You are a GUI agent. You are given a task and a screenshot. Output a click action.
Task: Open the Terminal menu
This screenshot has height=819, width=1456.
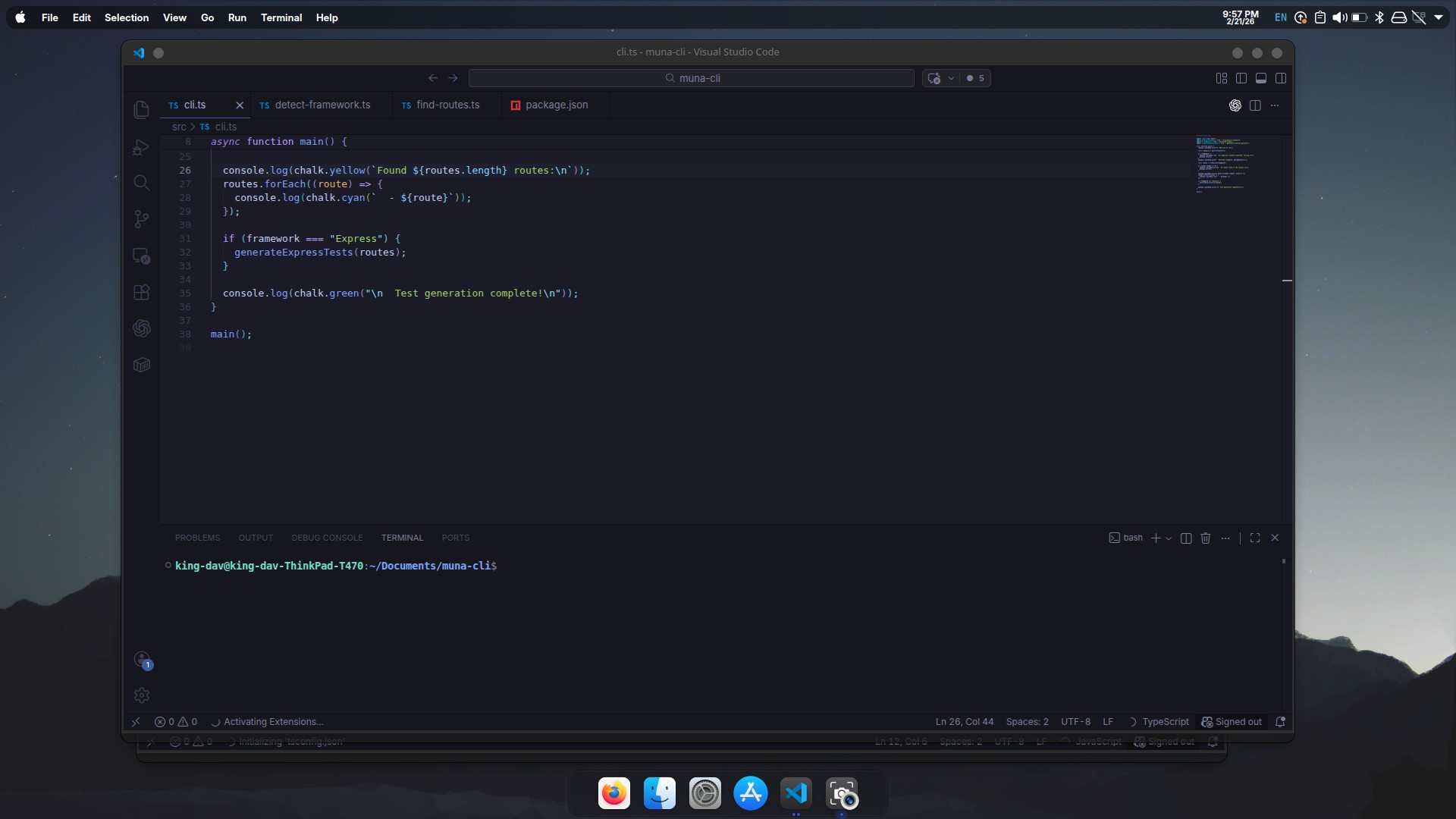[281, 17]
